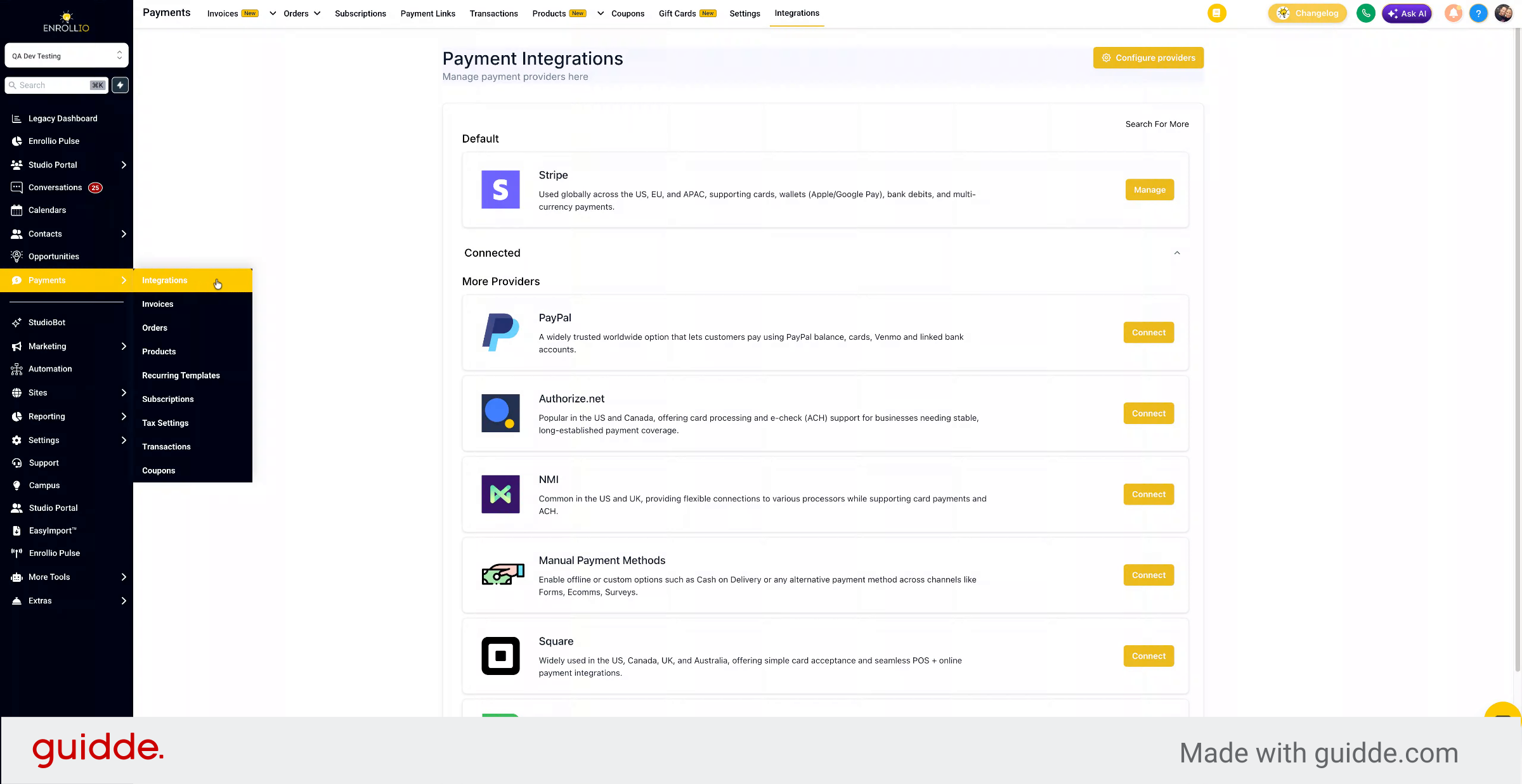The width and height of the screenshot is (1522, 784).
Task: Collapse the Connected section chevron
Action: pyautogui.click(x=1177, y=253)
